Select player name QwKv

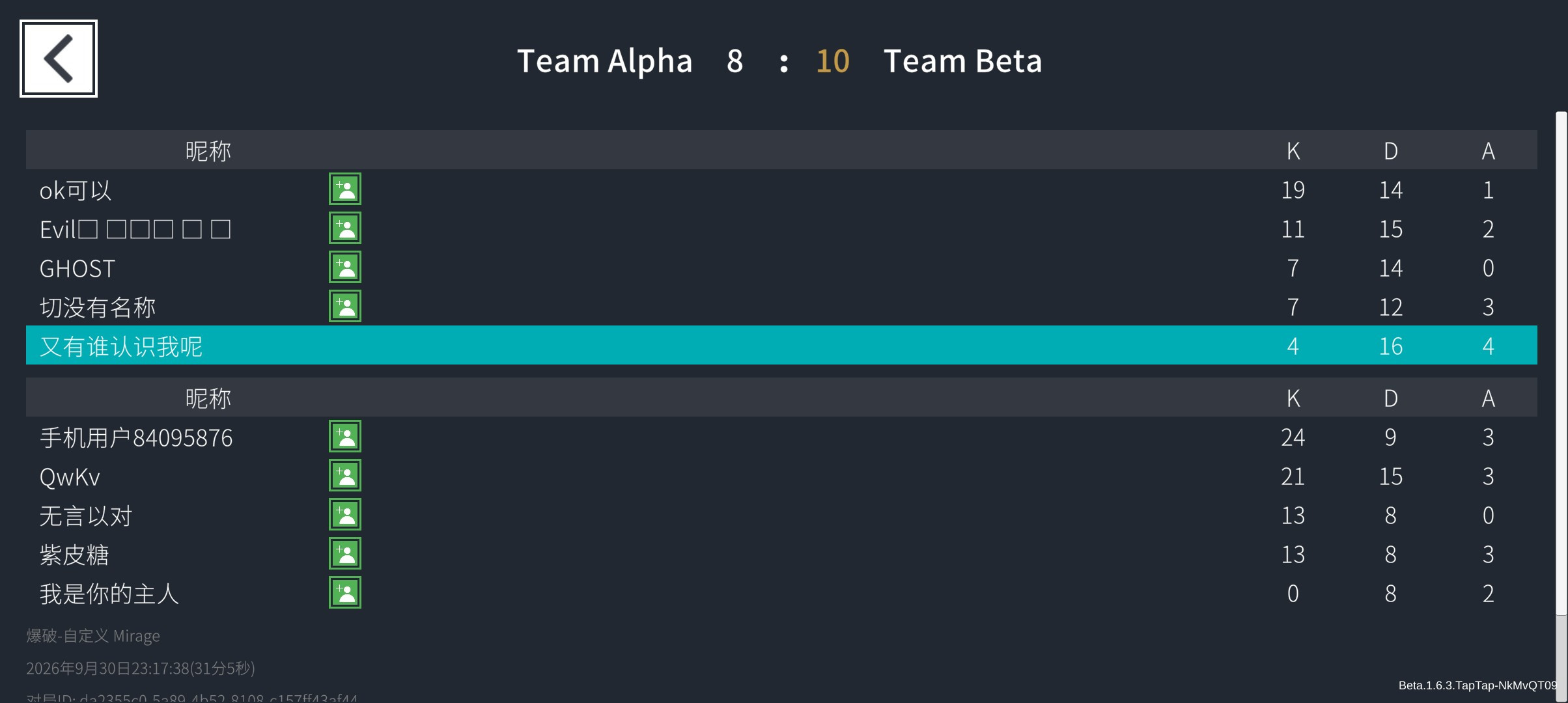point(70,477)
